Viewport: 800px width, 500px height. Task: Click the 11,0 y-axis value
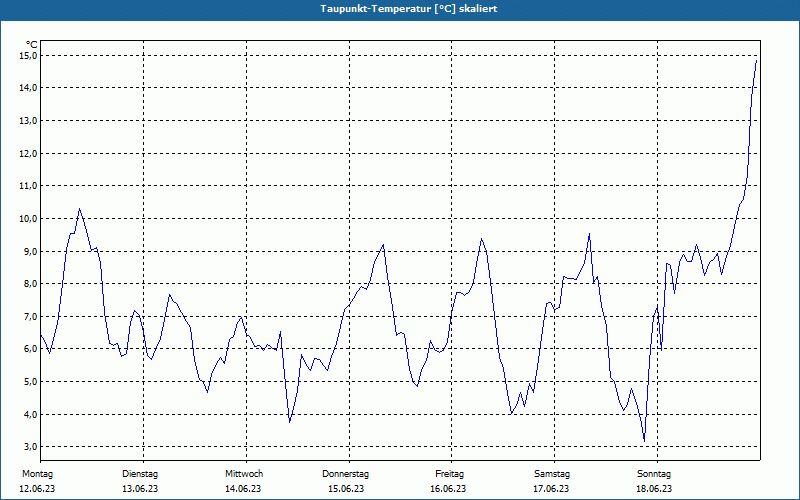click(29, 186)
